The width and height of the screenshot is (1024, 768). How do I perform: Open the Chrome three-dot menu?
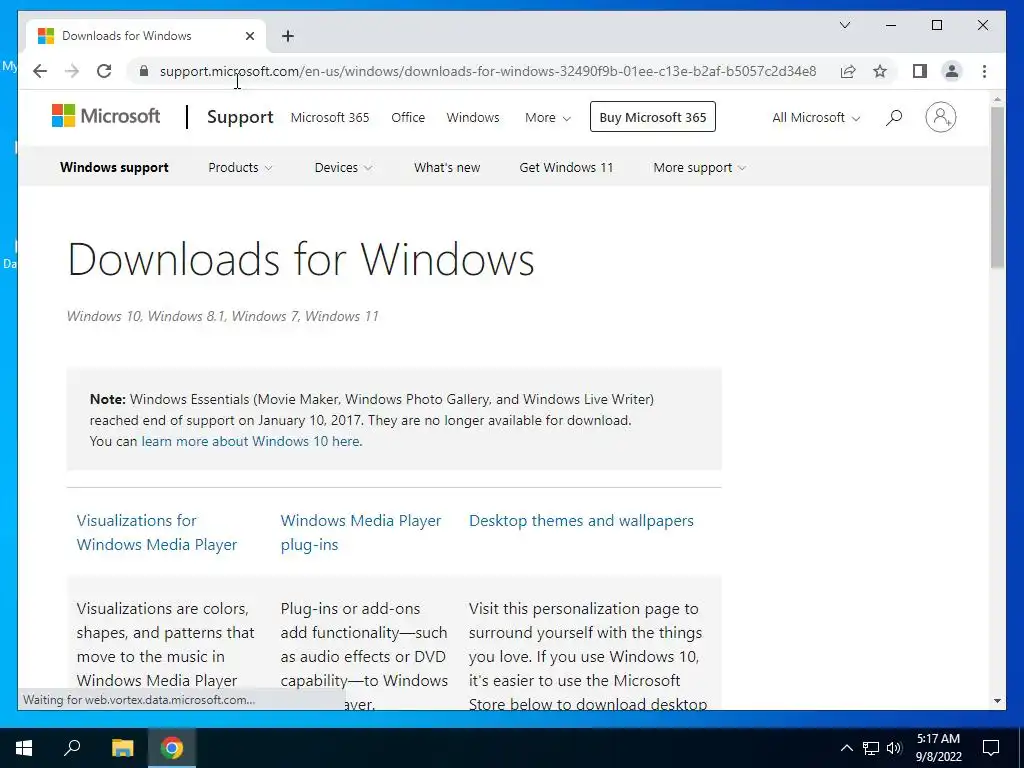pyautogui.click(x=984, y=71)
